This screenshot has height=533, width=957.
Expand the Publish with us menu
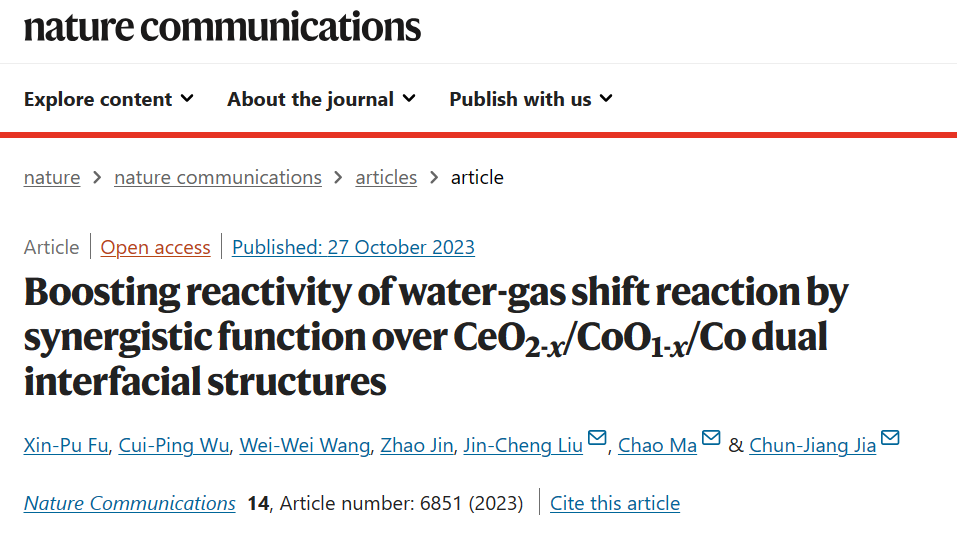531,99
